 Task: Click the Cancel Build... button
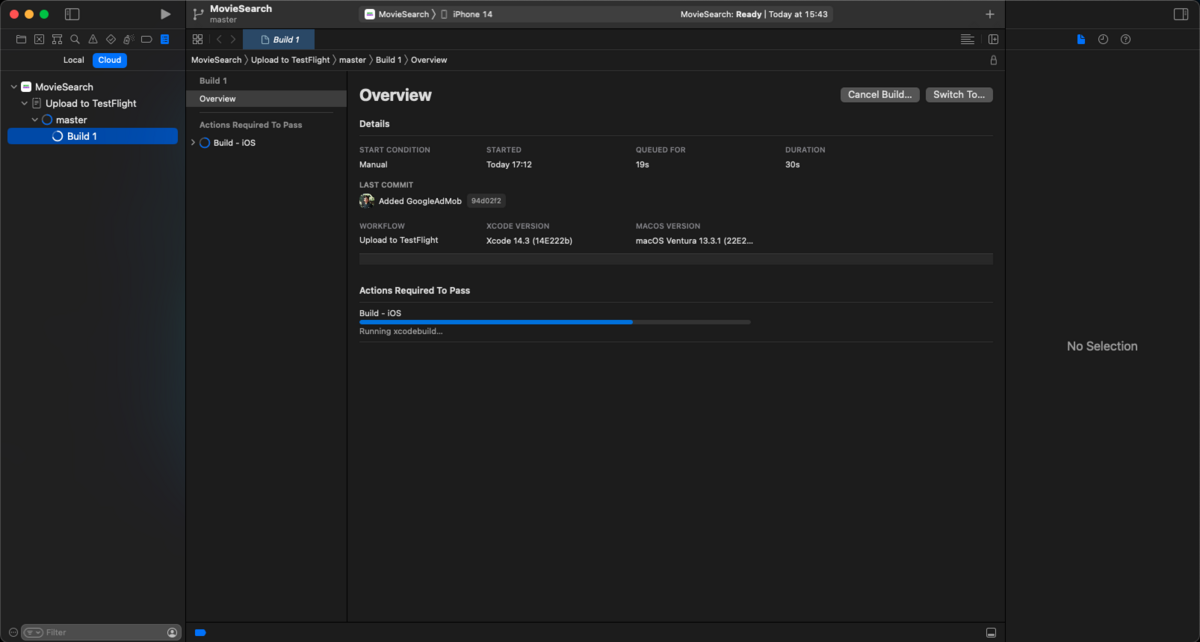(x=880, y=95)
